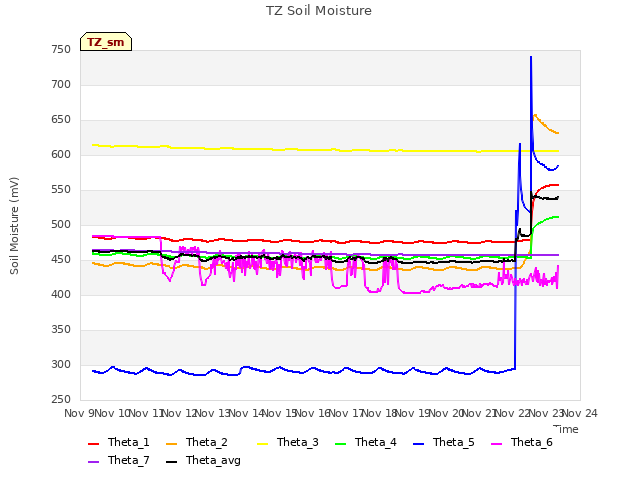
Task: Toggle Theta_6 legend entry
Action: tap(522, 442)
